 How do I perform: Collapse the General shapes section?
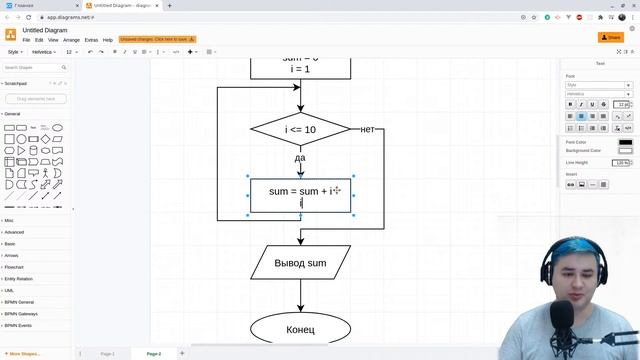click(x=11, y=114)
